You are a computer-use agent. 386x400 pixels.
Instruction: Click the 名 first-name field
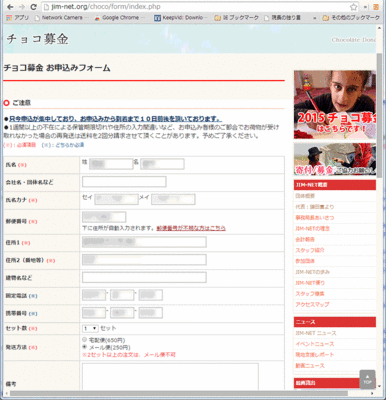tap(162, 164)
